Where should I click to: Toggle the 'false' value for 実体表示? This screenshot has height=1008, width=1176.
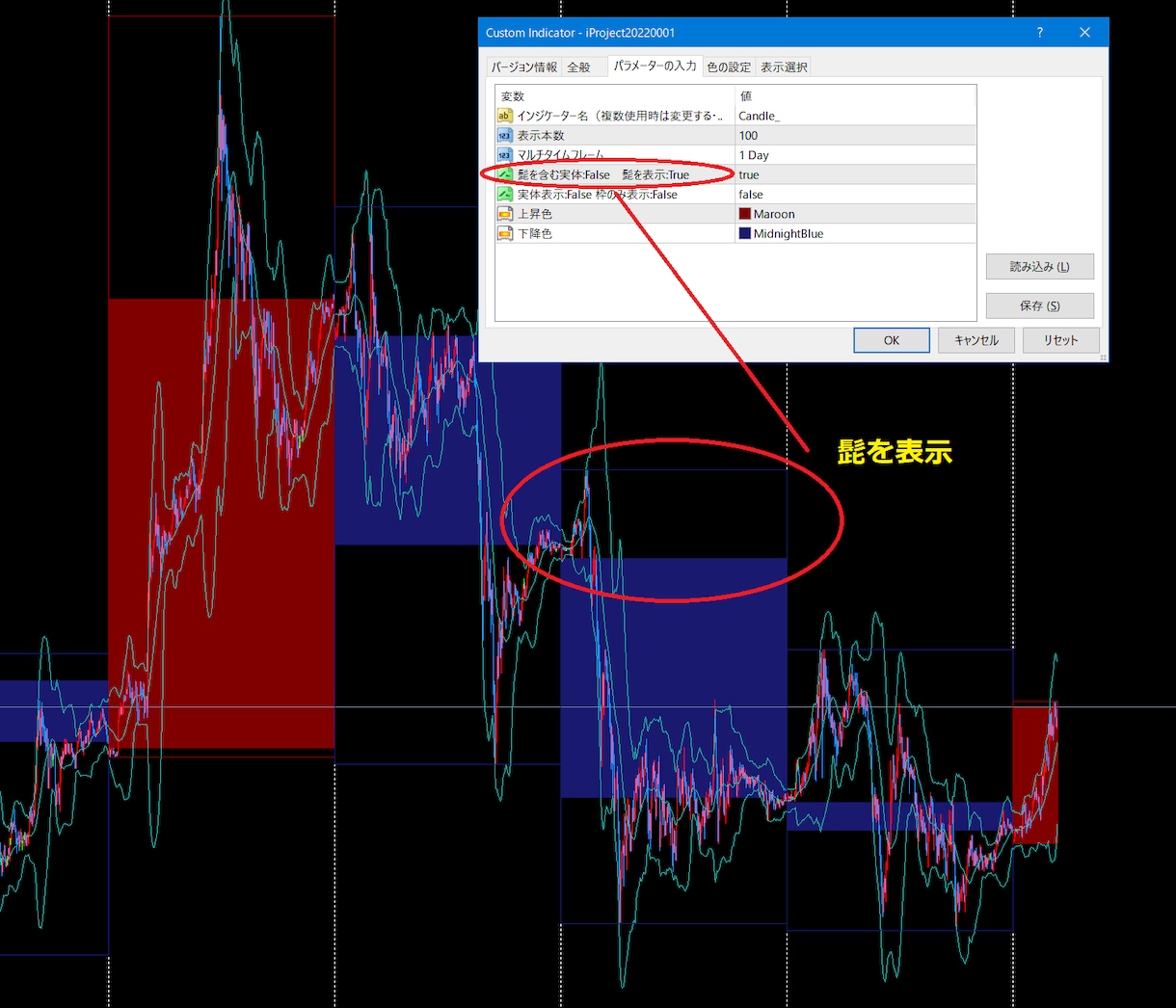856,195
